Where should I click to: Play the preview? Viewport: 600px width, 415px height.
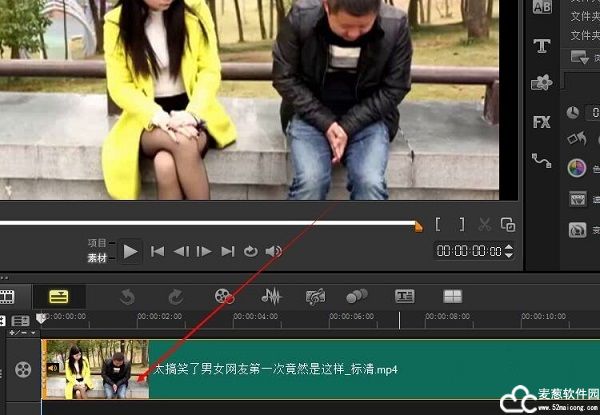(x=130, y=251)
